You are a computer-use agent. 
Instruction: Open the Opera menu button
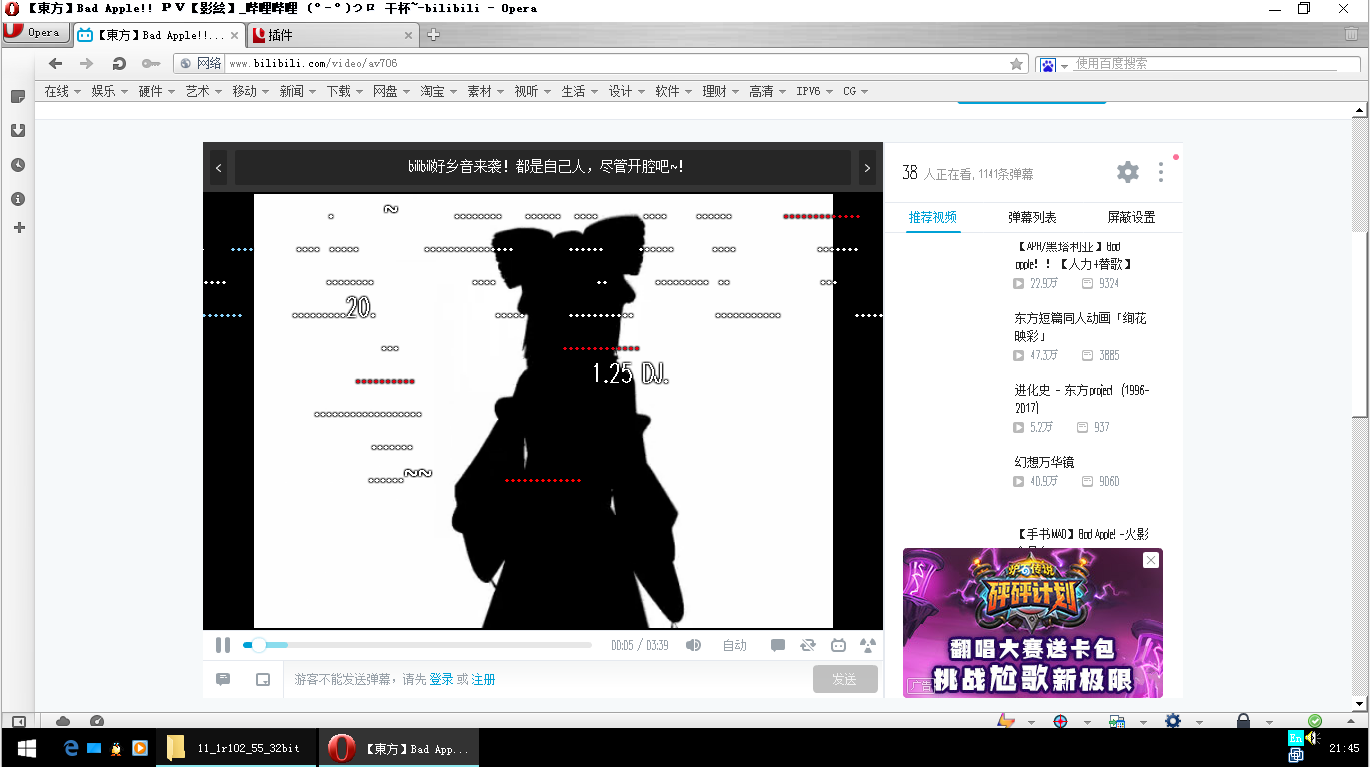tap(36, 32)
